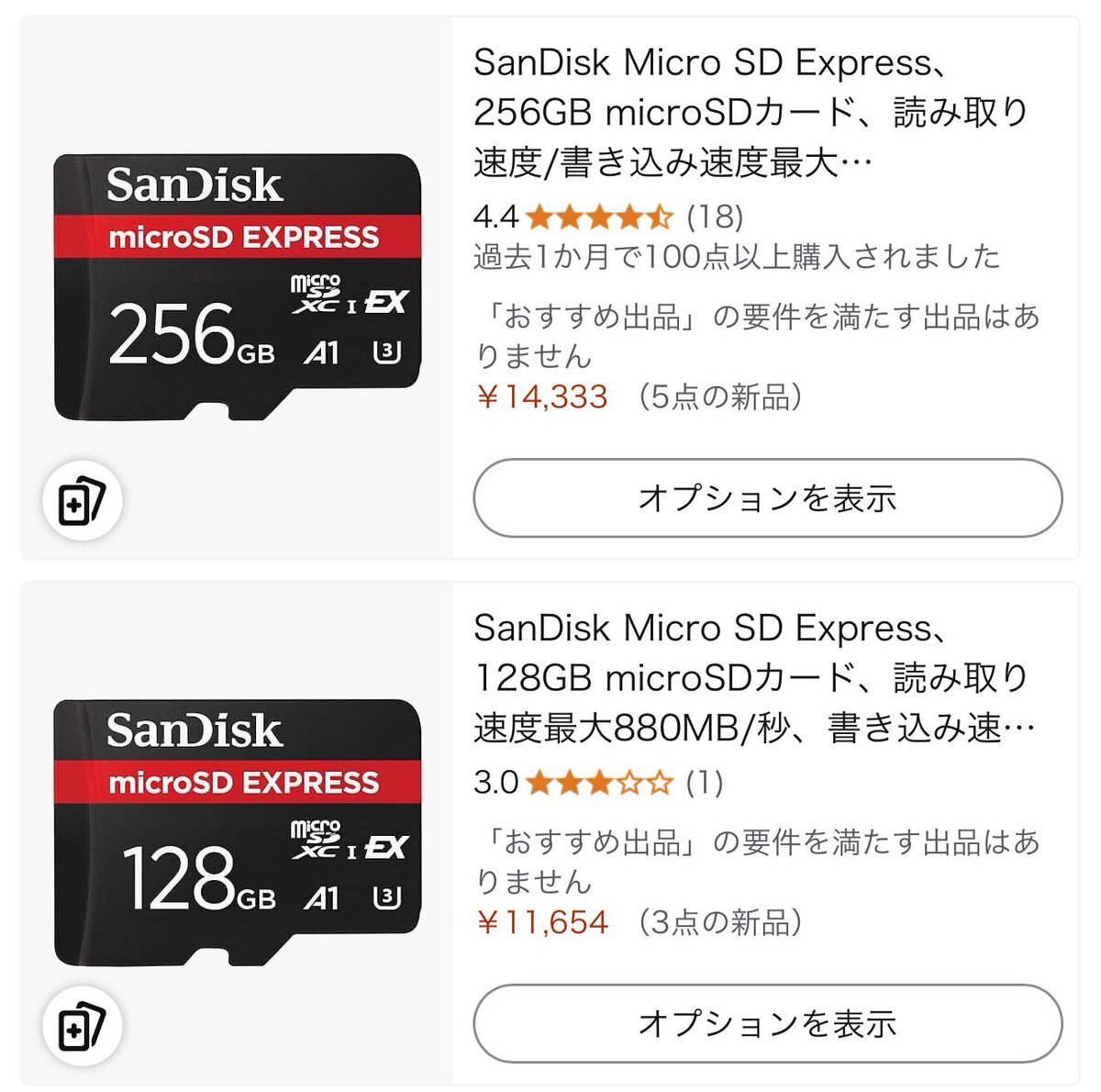Show options for the 128GB card
The width and height of the screenshot is (1101, 1092).
(x=767, y=1023)
